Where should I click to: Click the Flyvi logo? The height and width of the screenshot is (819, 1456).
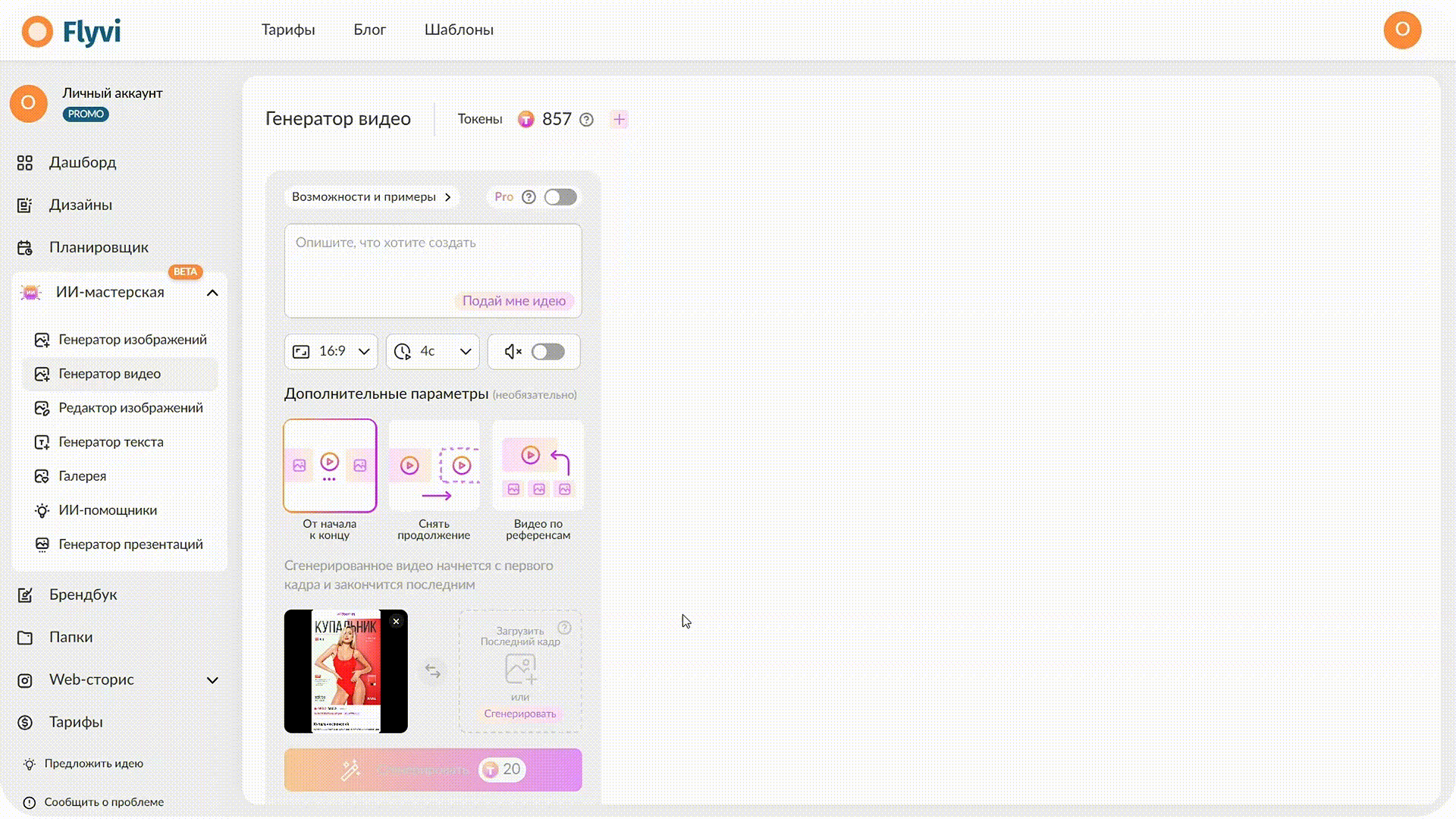(x=71, y=31)
